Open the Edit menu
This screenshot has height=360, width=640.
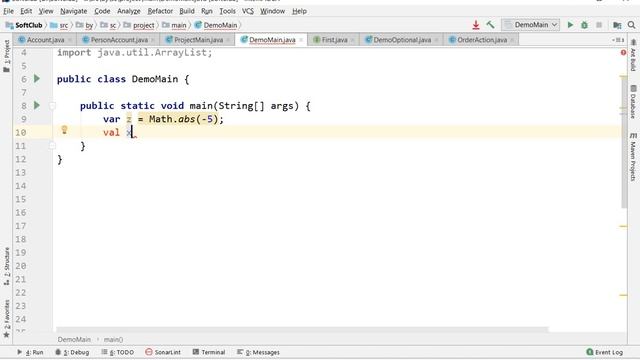pyautogui.click(x=26, y=11)
